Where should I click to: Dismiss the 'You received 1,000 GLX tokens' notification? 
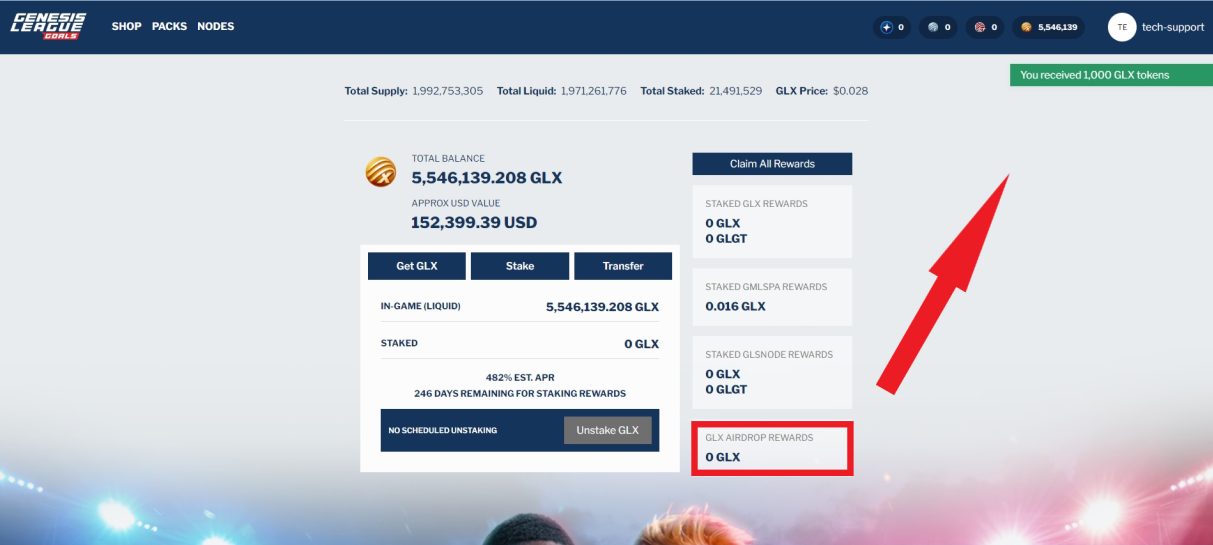pyautogui.click(x=1111, y=75)
